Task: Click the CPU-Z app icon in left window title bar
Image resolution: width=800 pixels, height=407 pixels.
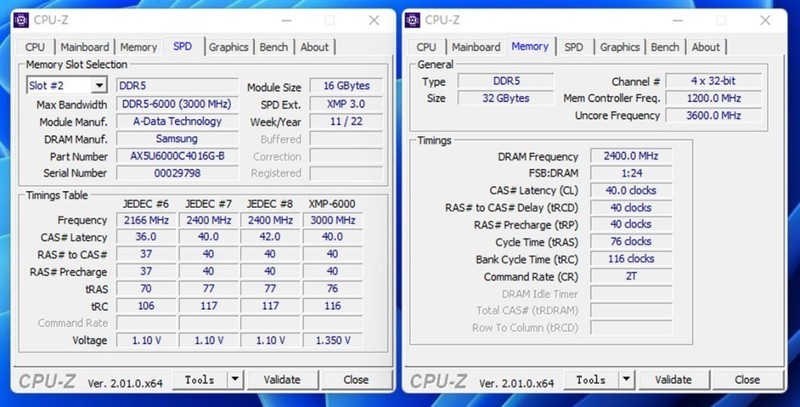Action: [21, 20]
